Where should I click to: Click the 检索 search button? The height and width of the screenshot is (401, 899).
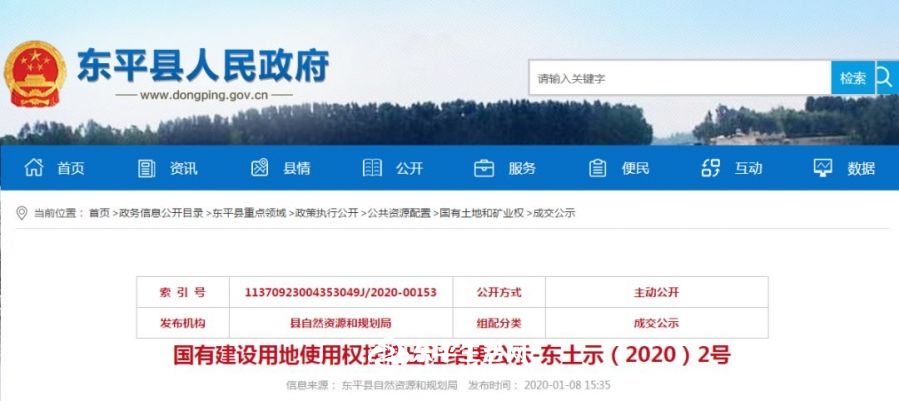(853, 78)
